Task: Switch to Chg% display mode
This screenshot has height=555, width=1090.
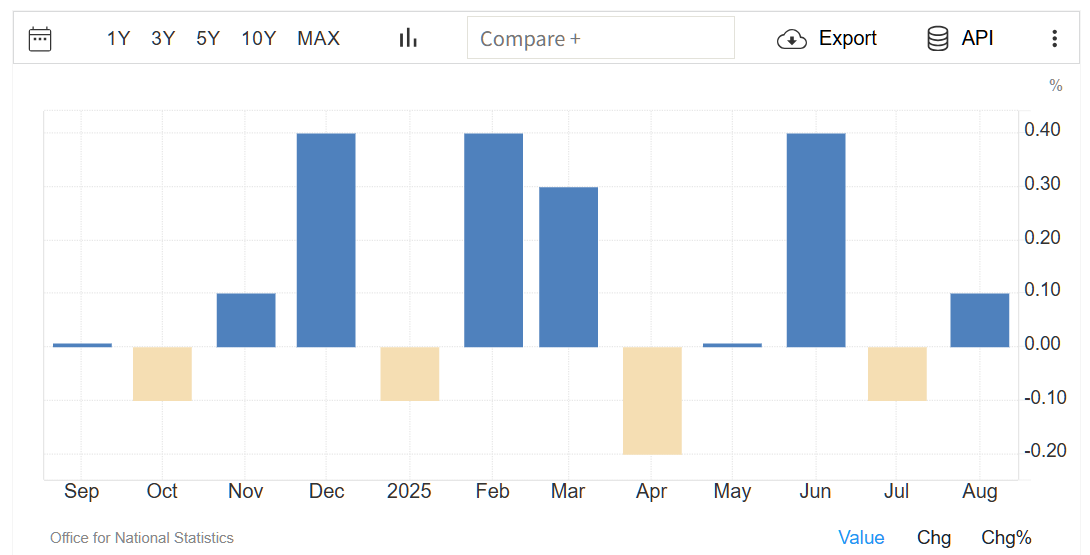Action: (1006, 538)
